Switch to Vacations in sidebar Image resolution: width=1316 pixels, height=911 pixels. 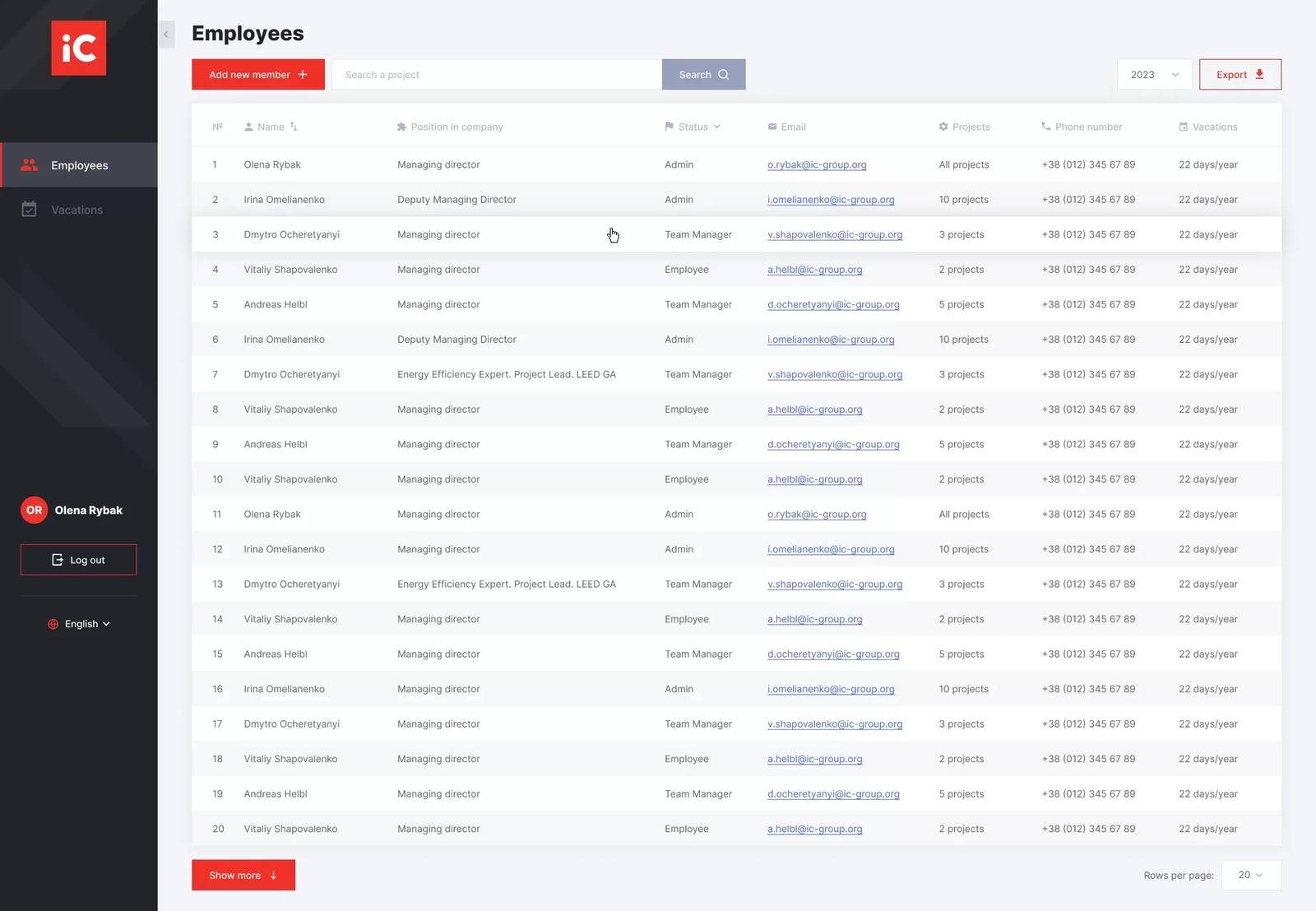click(x=79, y=210)
